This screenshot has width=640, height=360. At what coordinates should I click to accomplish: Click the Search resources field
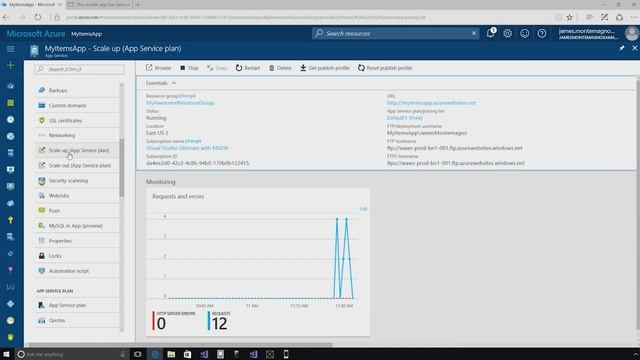pyautogui.click(x=395, y=33)
